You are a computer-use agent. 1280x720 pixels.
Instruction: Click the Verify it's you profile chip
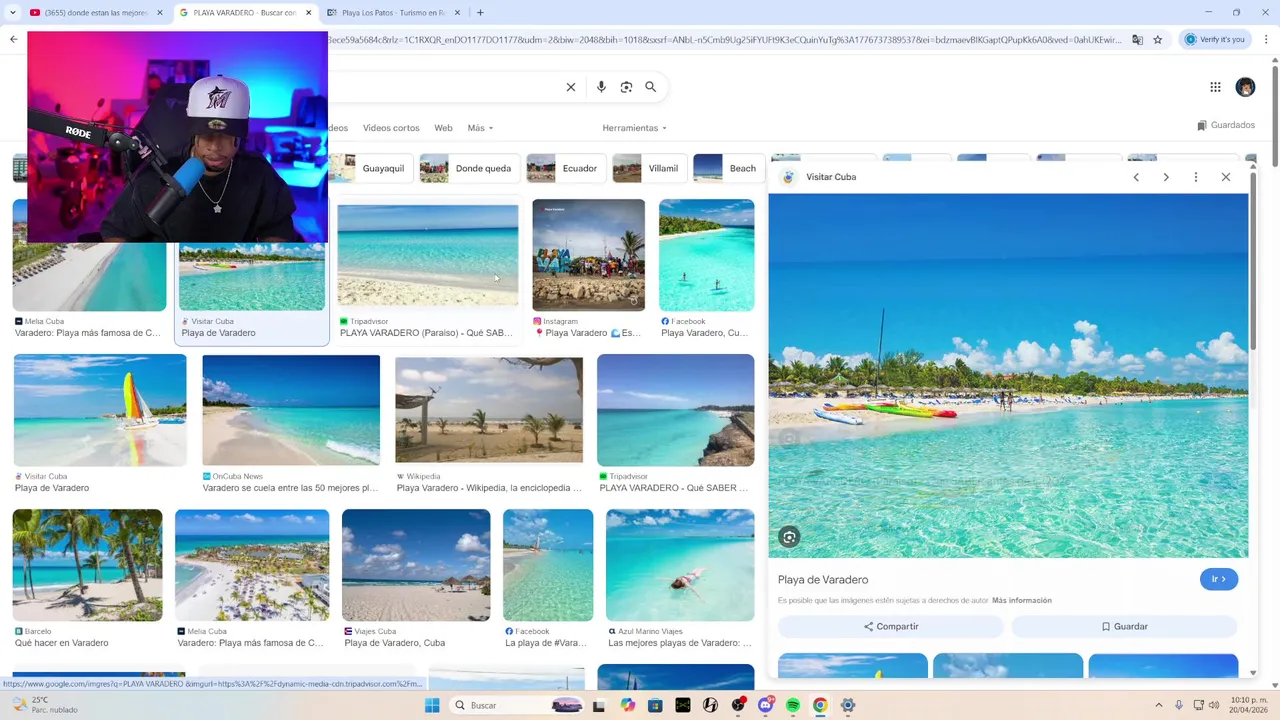1216,40
